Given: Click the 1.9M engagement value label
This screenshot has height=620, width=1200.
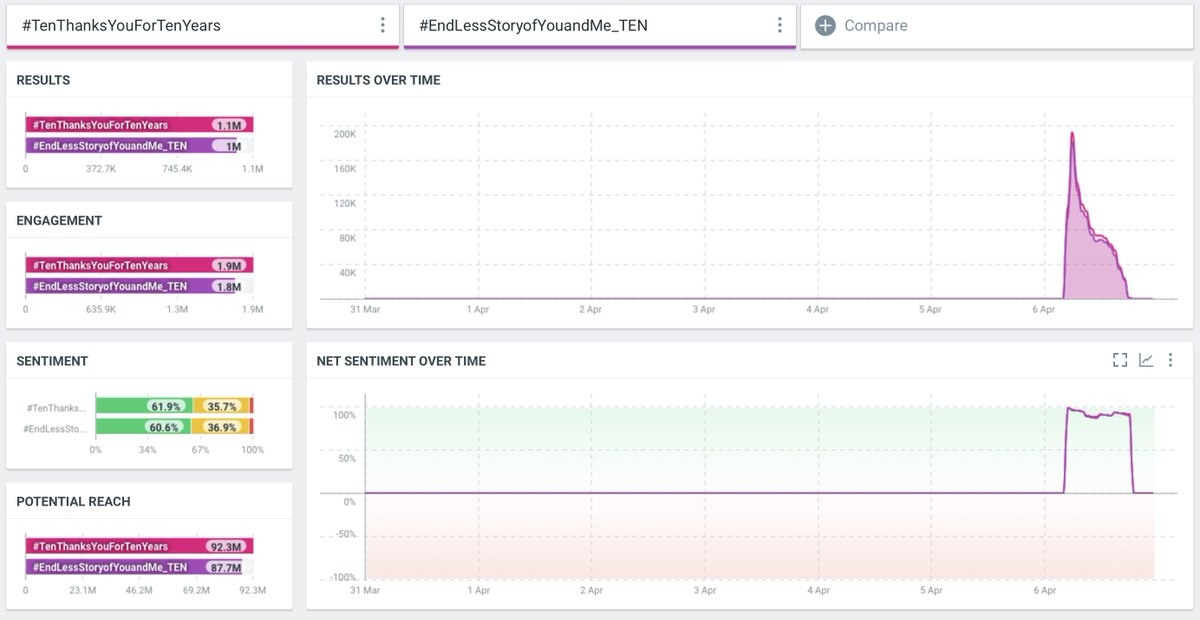Looking at the screenshot, I should click(229, 266).
